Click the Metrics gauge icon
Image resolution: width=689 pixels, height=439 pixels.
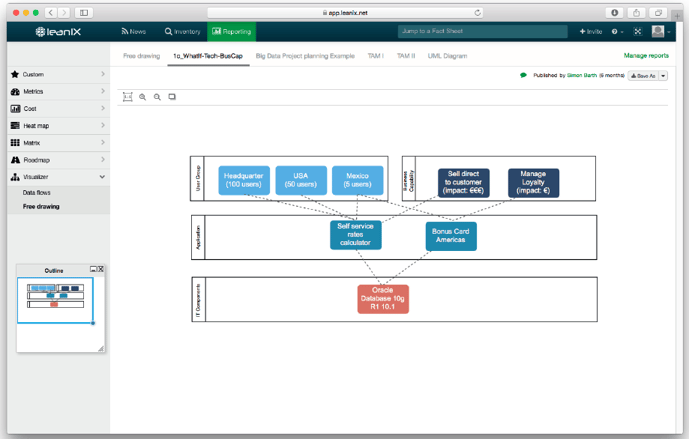pos(15,91)
